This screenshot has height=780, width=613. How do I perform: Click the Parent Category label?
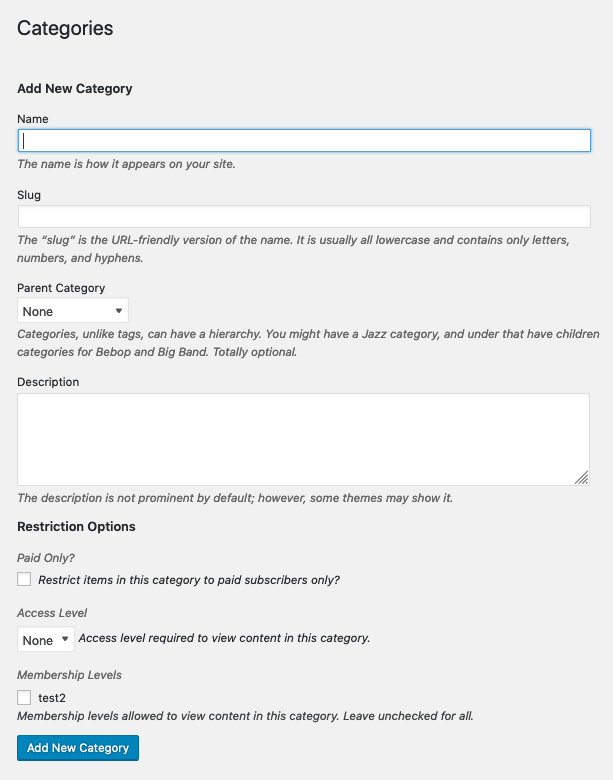(61, 288)
